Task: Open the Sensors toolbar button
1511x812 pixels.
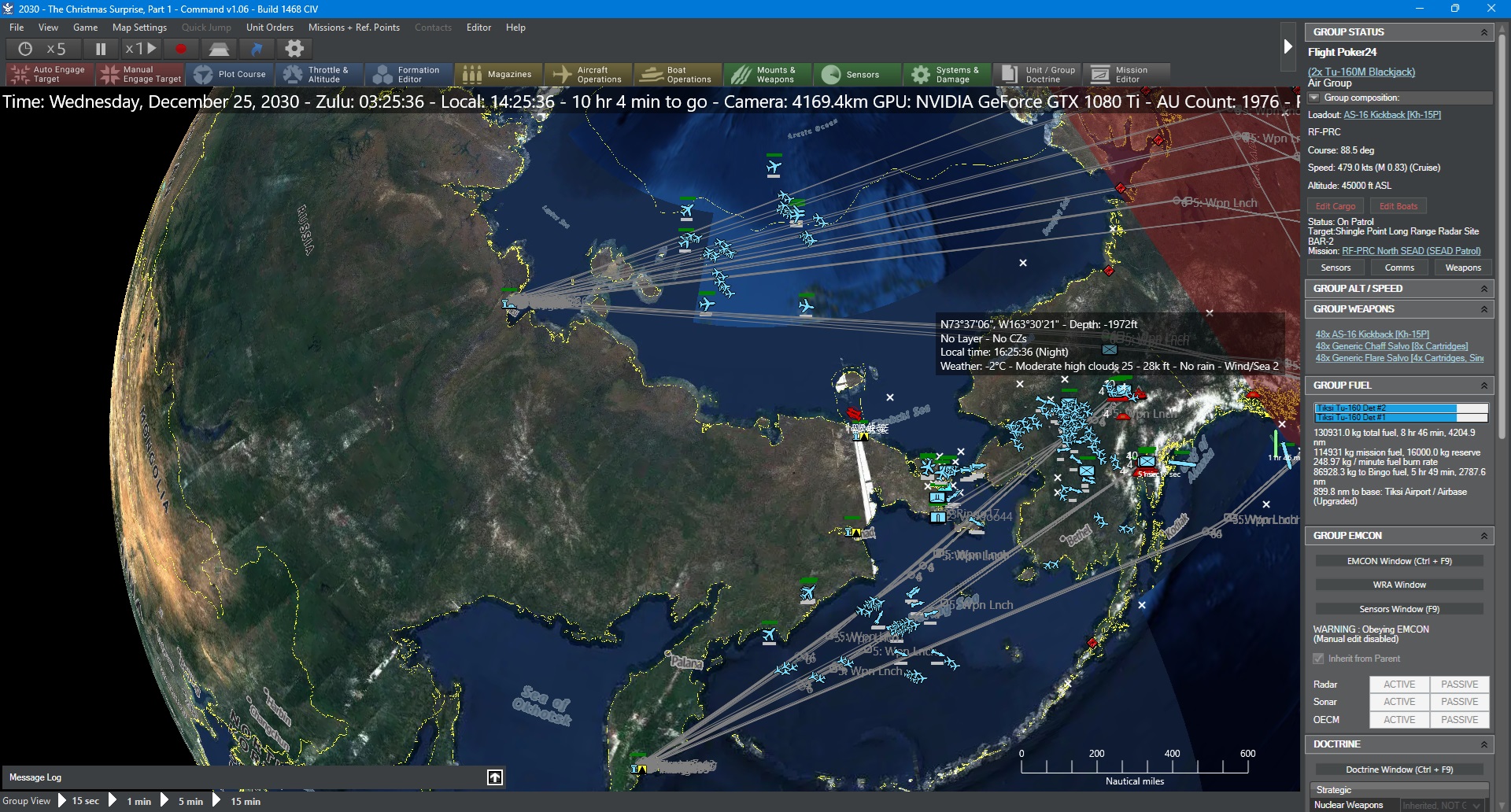Action: tap(857, 75)
